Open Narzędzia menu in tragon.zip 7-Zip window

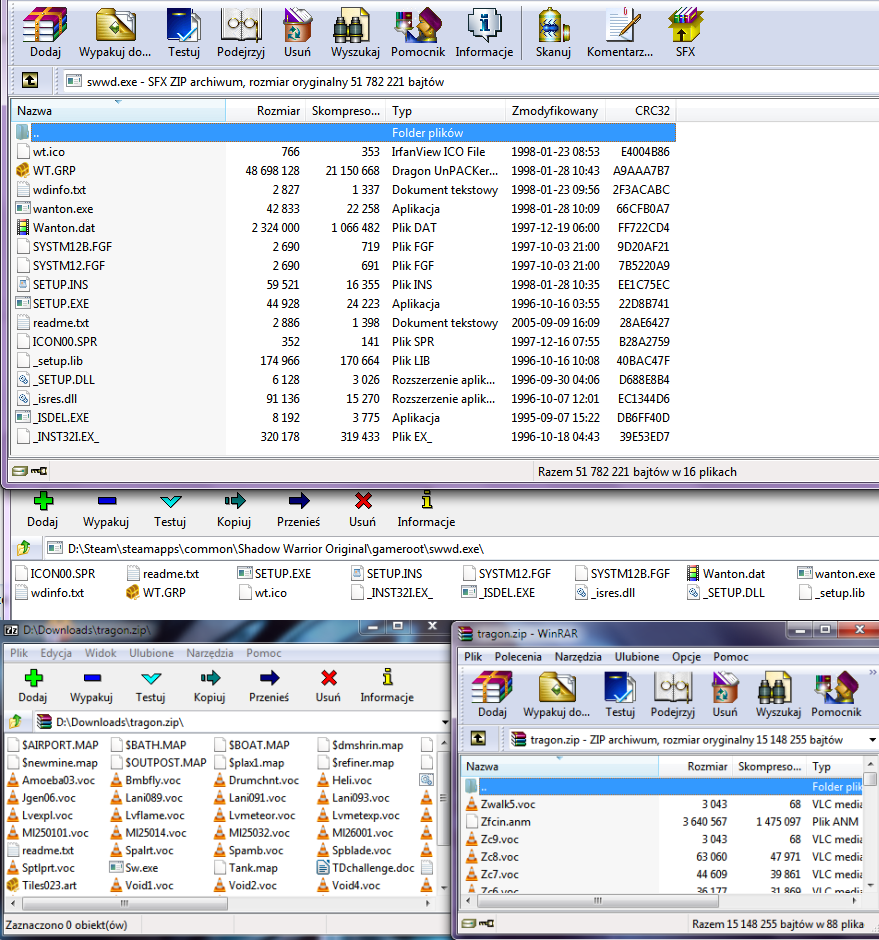[x=209, y=653]
